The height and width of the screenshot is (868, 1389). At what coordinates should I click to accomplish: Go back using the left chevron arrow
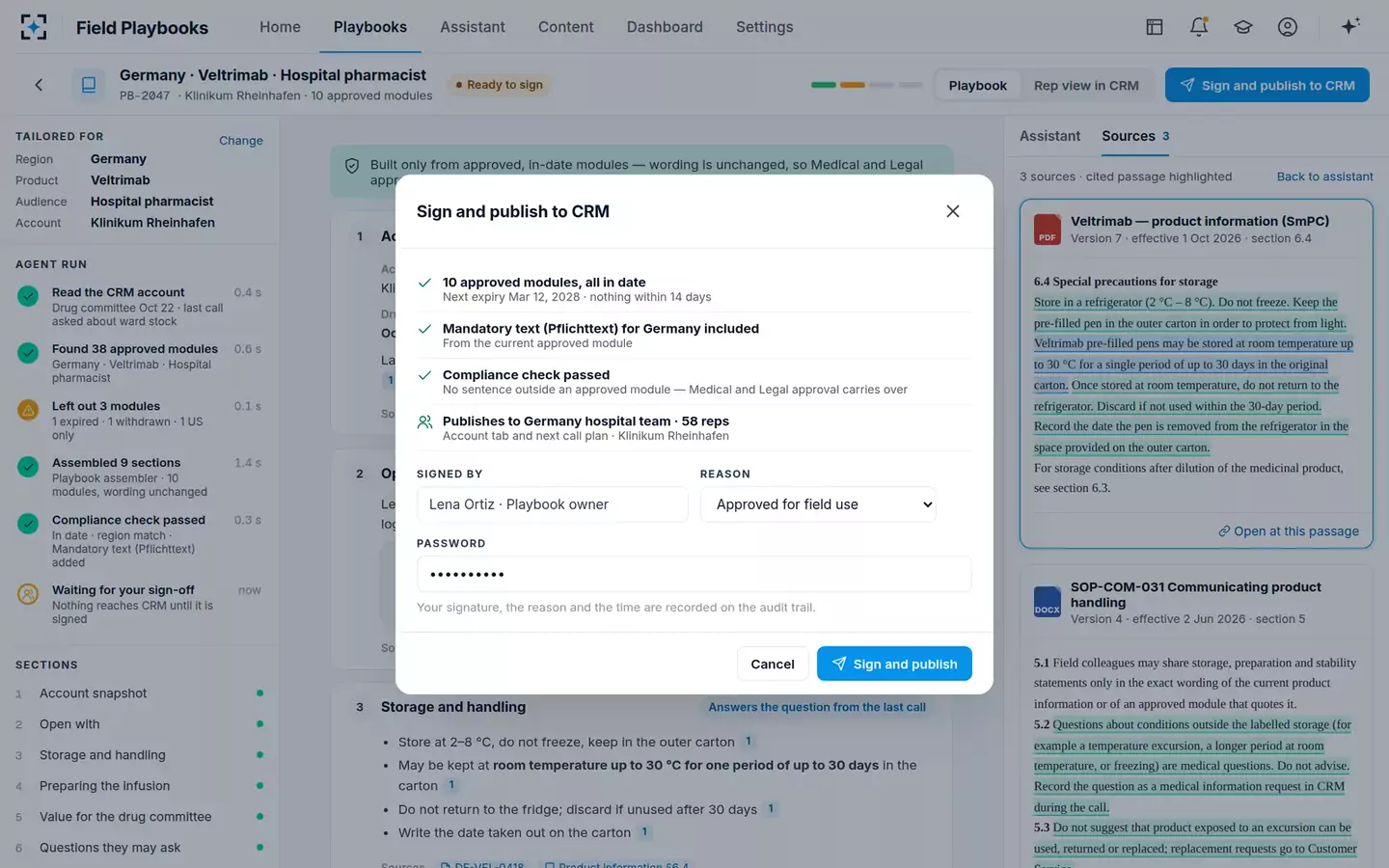pyautogui.click(x=39, y=85)
